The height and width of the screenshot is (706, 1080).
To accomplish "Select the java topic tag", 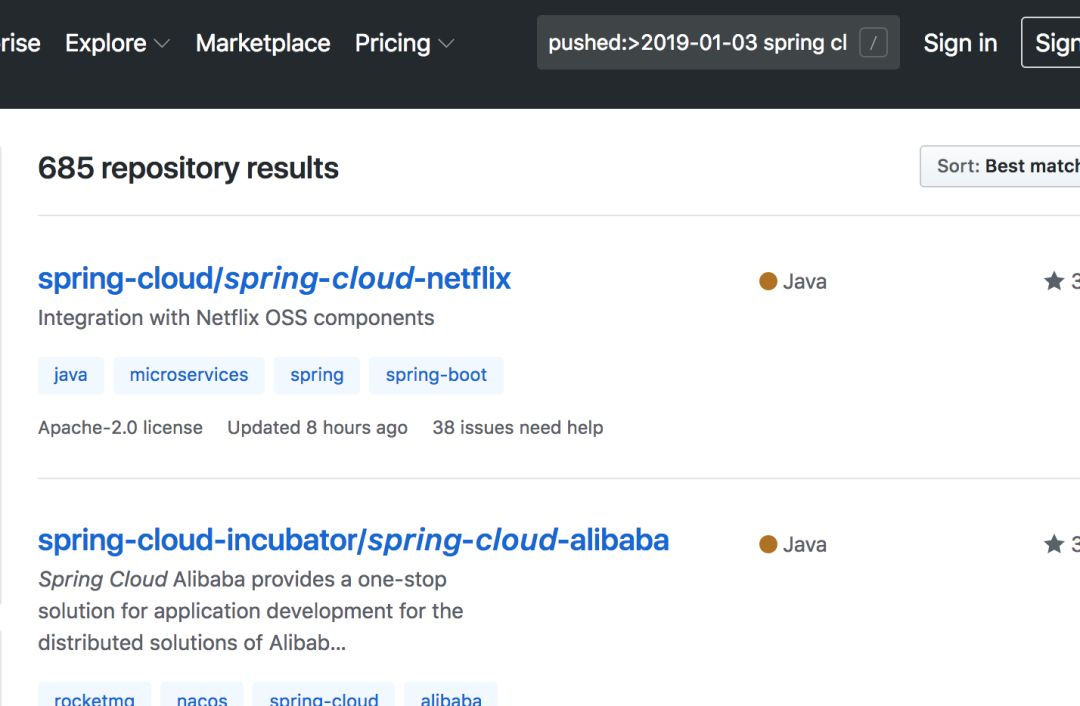I will (70, 375).
